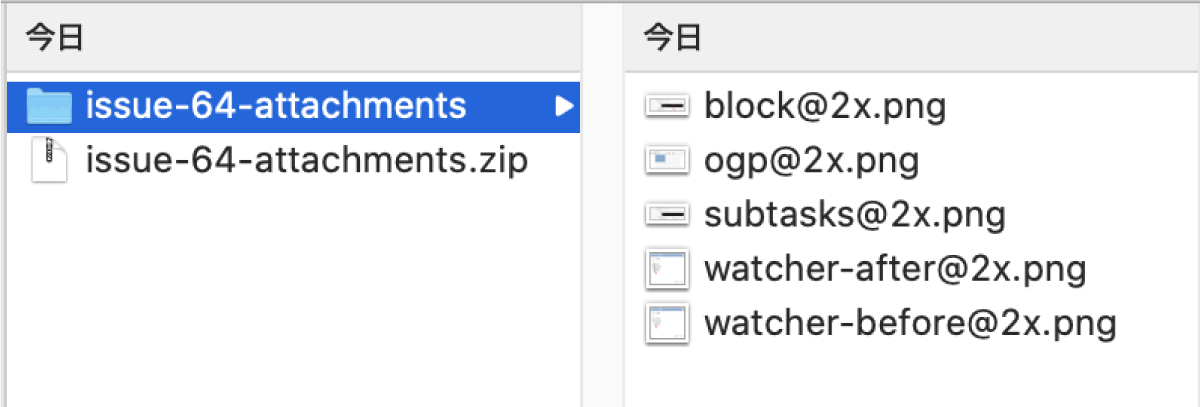
Task: Click the watcher-before@2x.png thumbnail icon
Action: 667,324
